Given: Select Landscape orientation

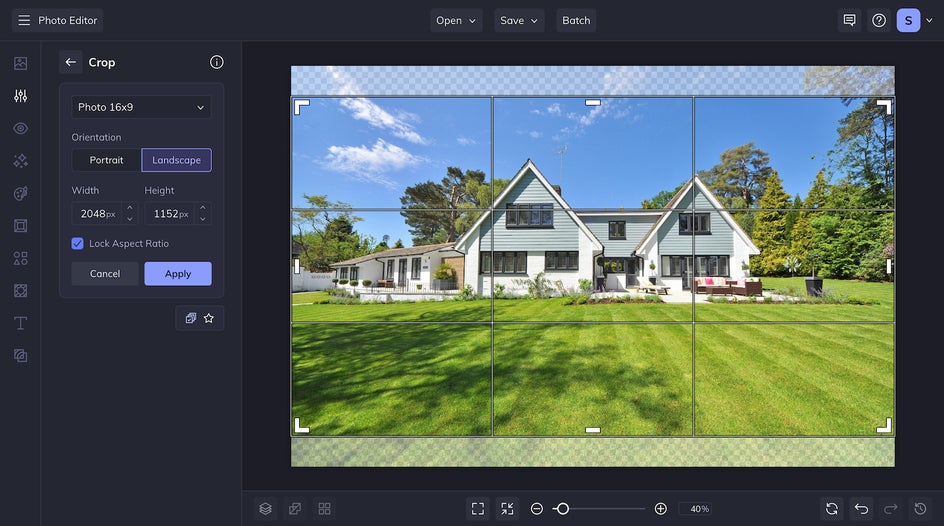Looking at the screenshot, I should coord(176,160).
